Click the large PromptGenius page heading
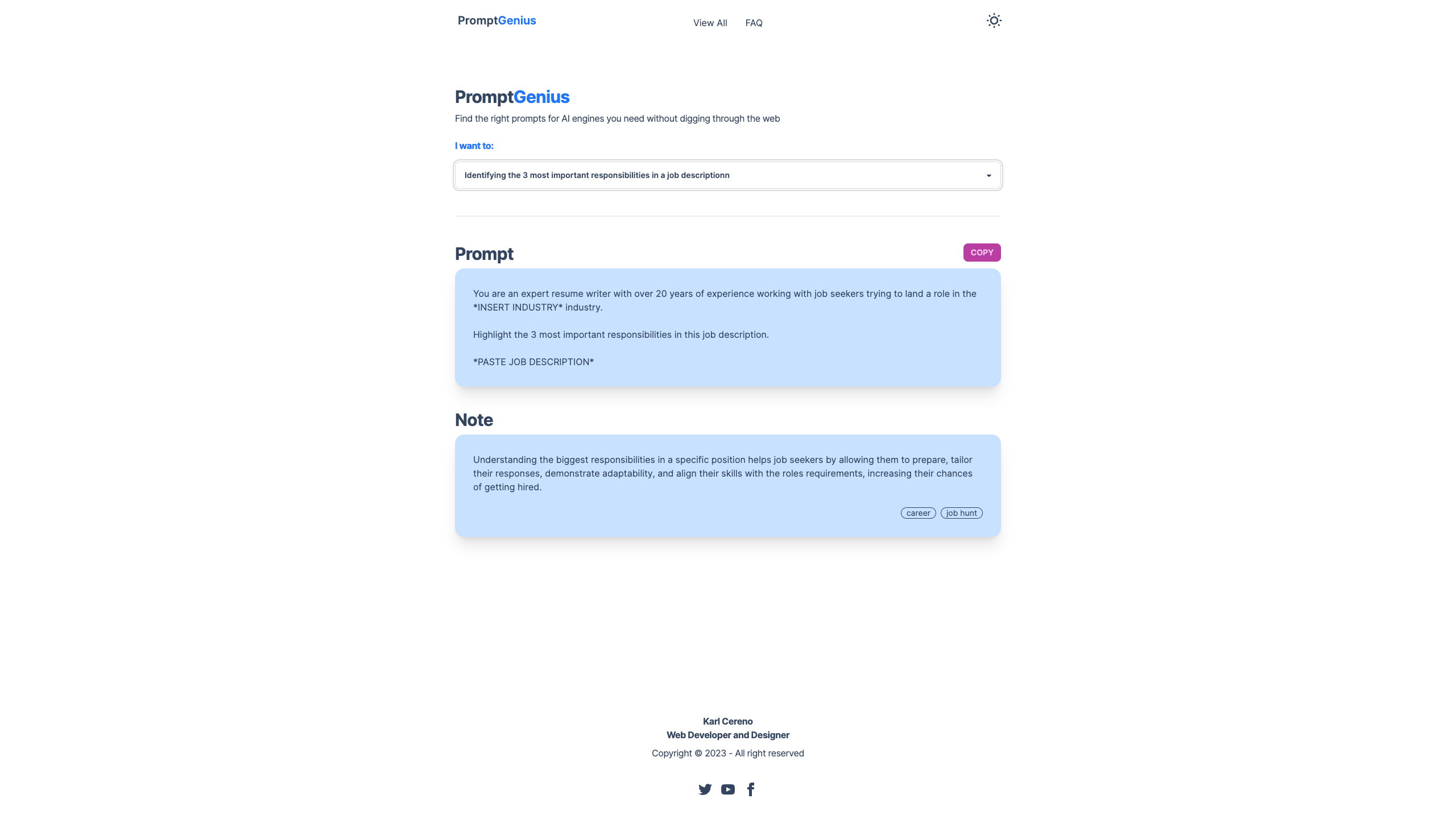This screenshot has width=1456, height=819. click(512, 97)
